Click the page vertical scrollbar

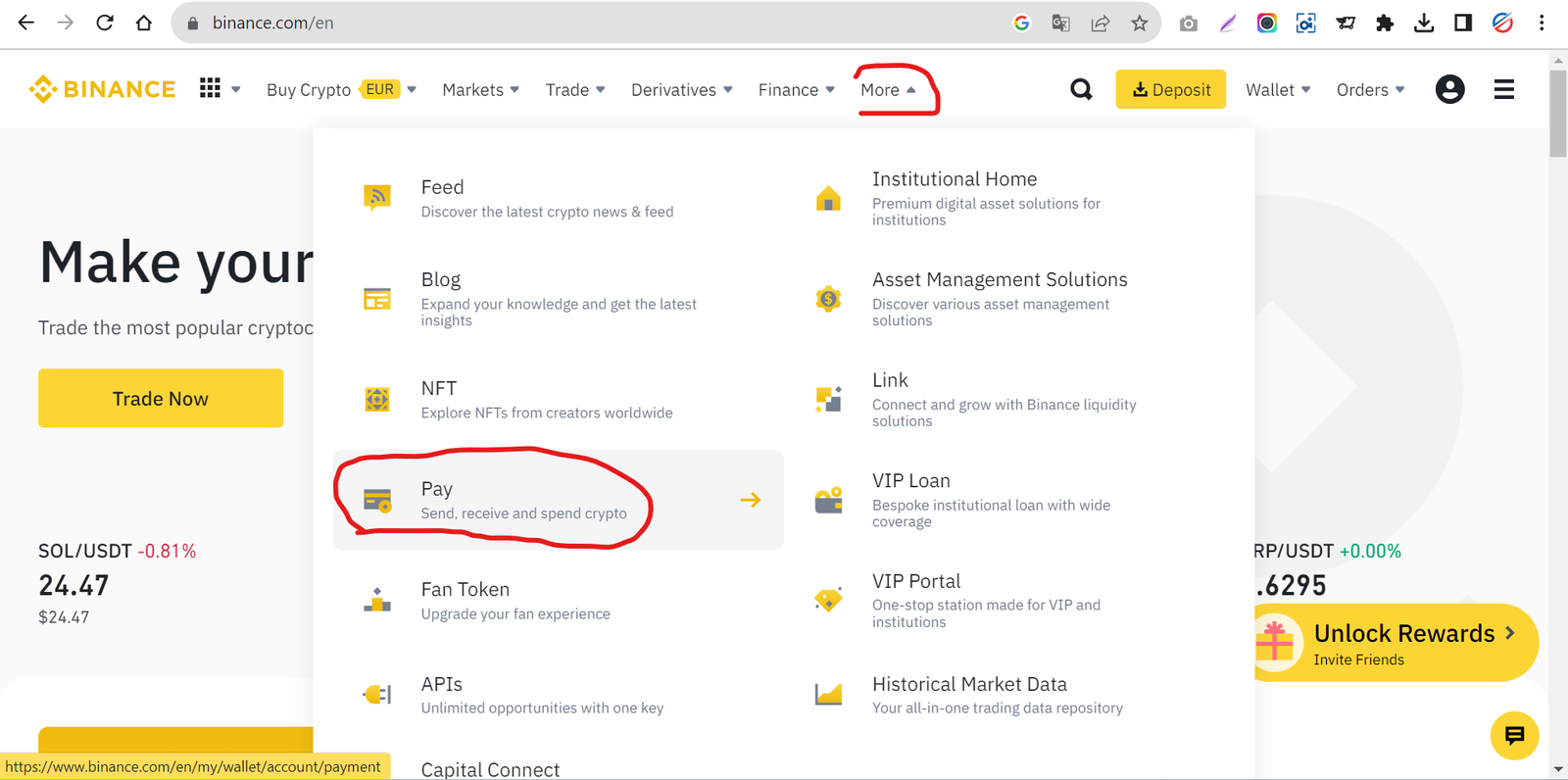click(x=1558, y=113)
